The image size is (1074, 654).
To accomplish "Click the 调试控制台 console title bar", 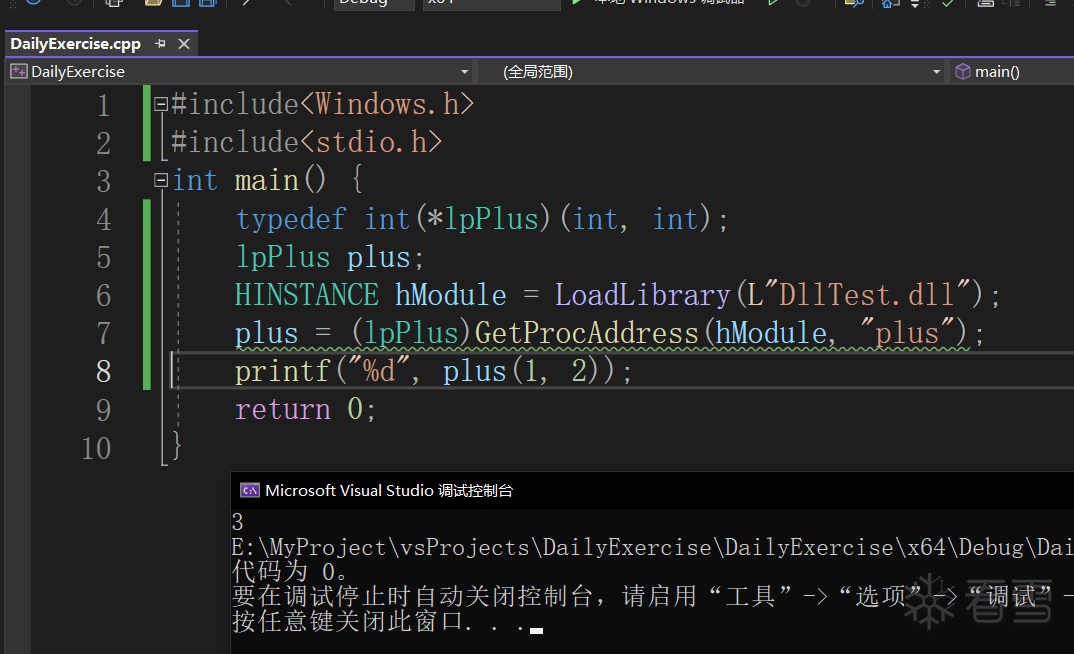I will [600, 491].
